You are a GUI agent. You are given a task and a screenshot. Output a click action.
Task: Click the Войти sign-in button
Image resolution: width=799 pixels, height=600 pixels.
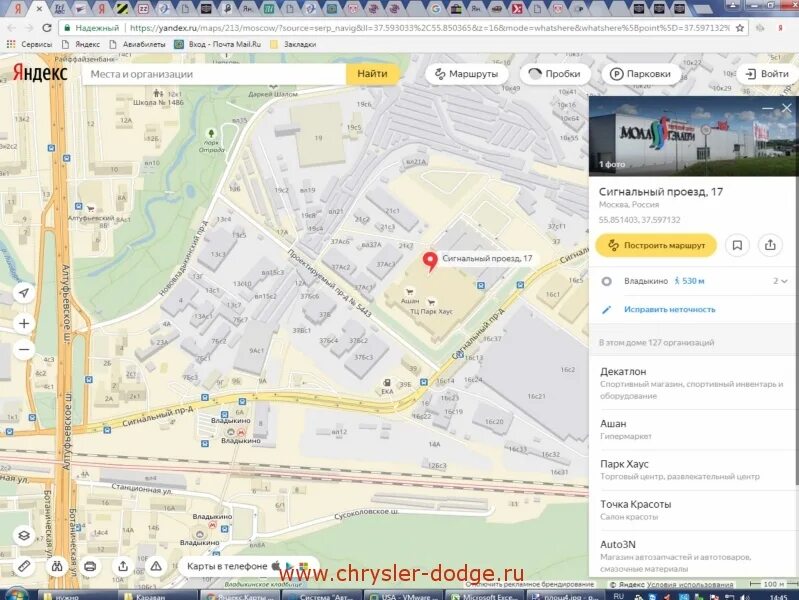click(x=767, y=74)
